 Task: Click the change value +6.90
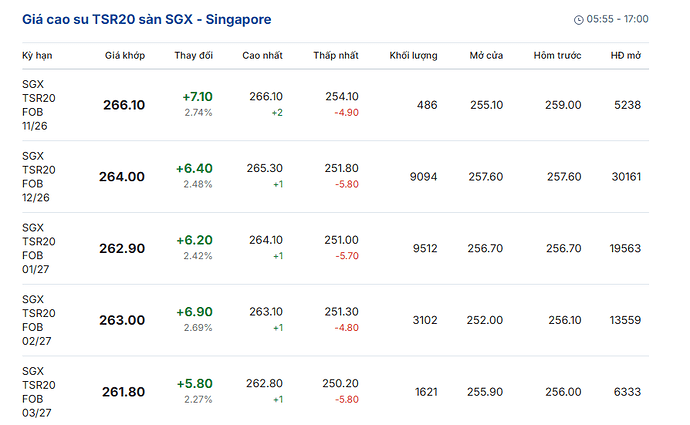[x=195, y=312]
